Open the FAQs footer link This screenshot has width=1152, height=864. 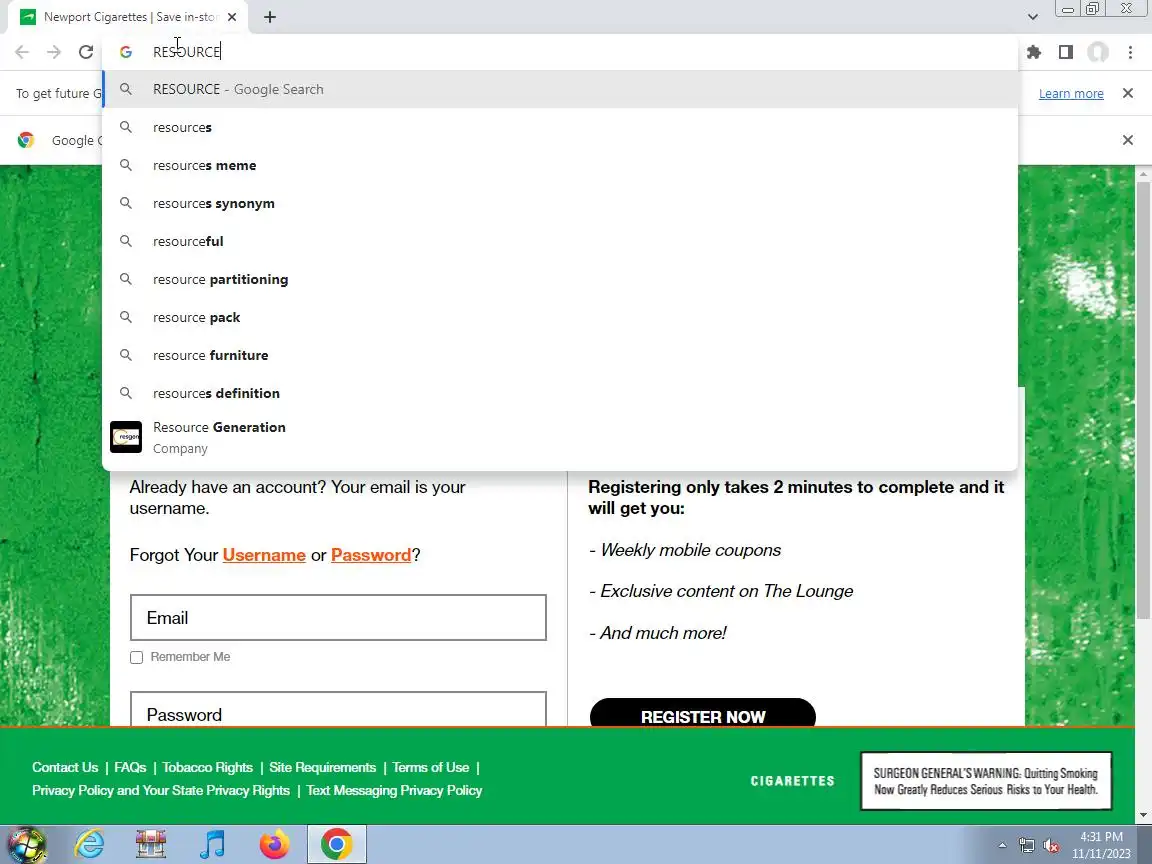click(x=130, y=767)
